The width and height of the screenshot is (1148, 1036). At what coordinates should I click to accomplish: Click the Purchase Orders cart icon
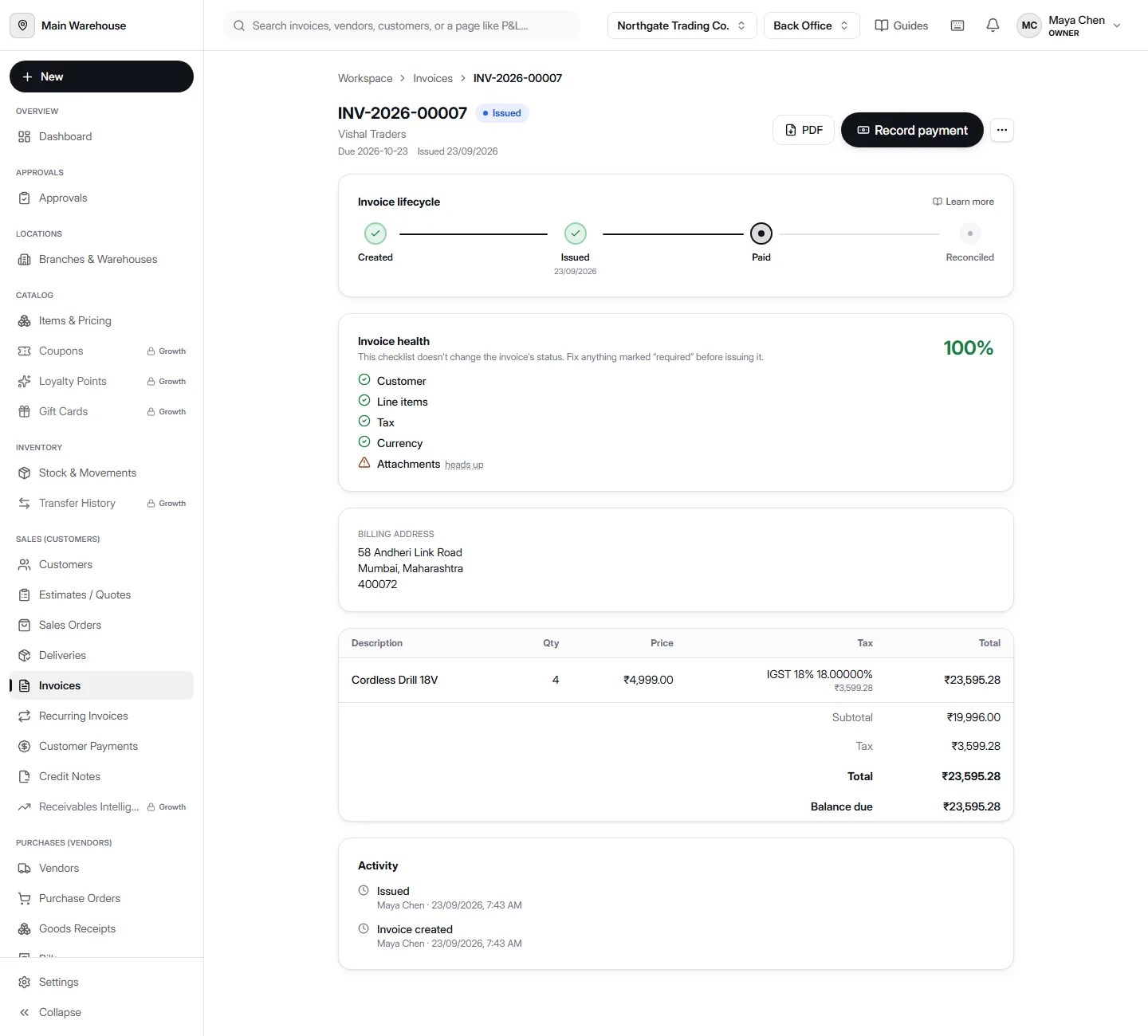[25, 899]
